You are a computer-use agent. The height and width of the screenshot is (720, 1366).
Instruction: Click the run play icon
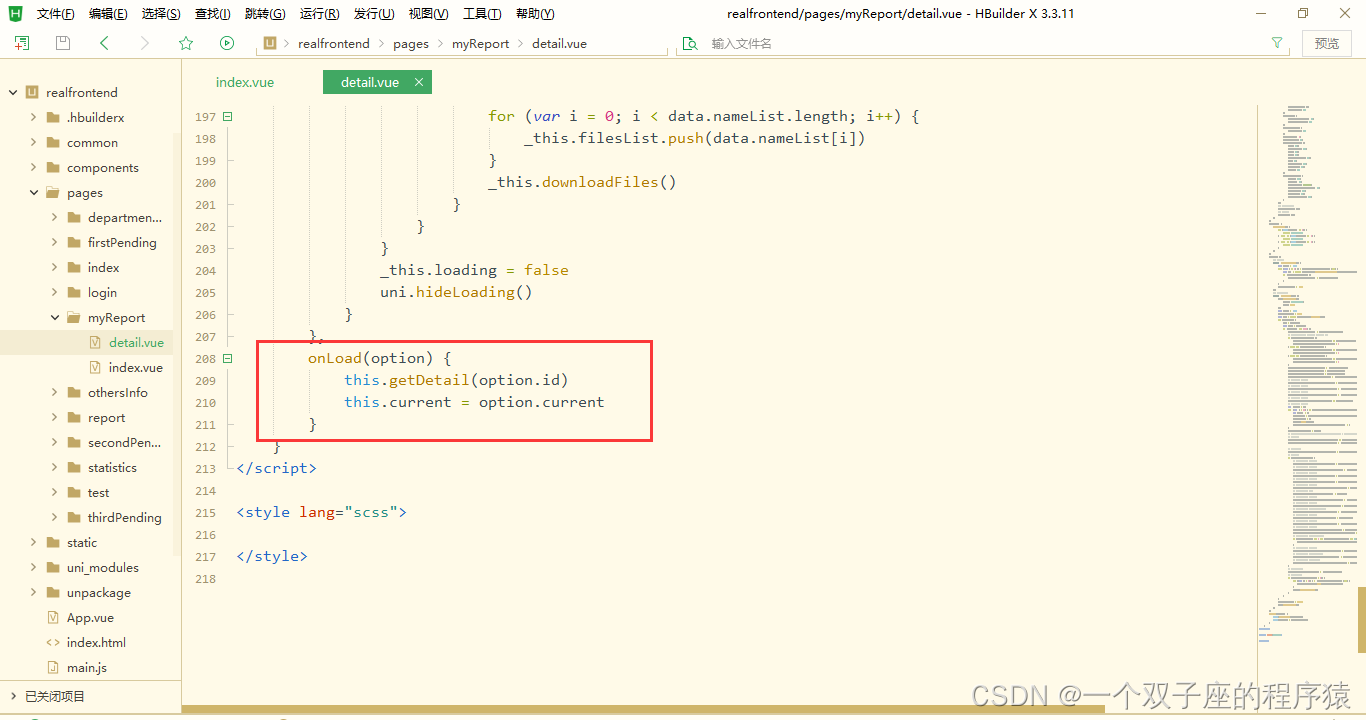tap(227, 43)
